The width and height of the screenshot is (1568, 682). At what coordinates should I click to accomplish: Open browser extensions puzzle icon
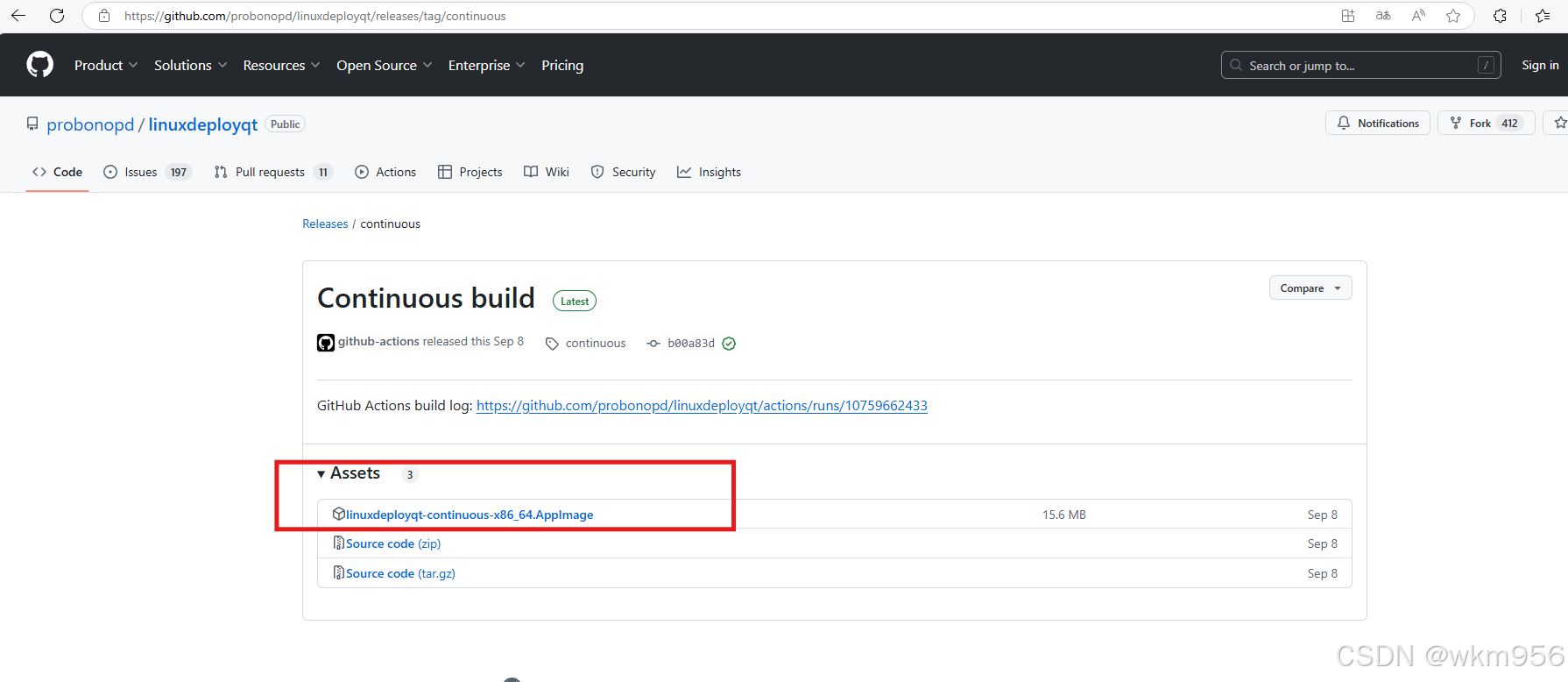pyautogui.click(x=1500, y=16)
